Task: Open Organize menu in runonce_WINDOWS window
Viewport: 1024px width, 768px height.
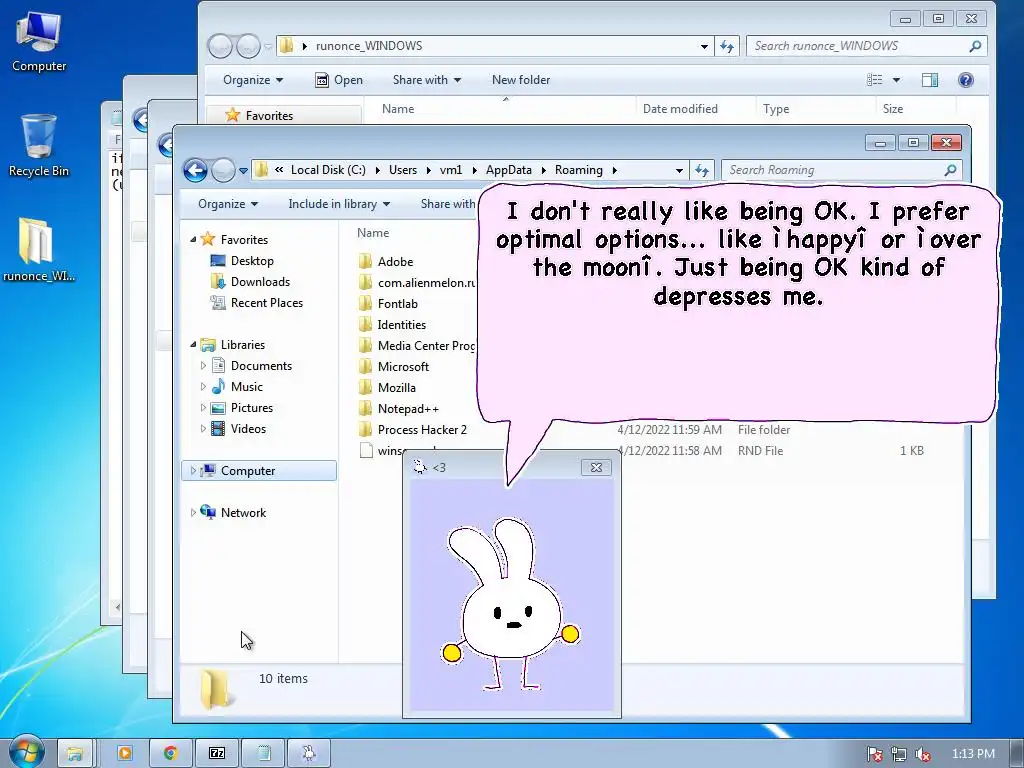Action: click(x=253, y=80)
